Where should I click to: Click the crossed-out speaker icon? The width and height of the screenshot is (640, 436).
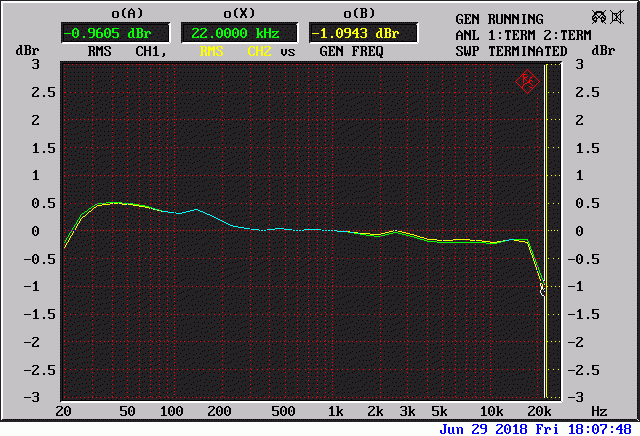pyautogui.click(x=617, y=17)
